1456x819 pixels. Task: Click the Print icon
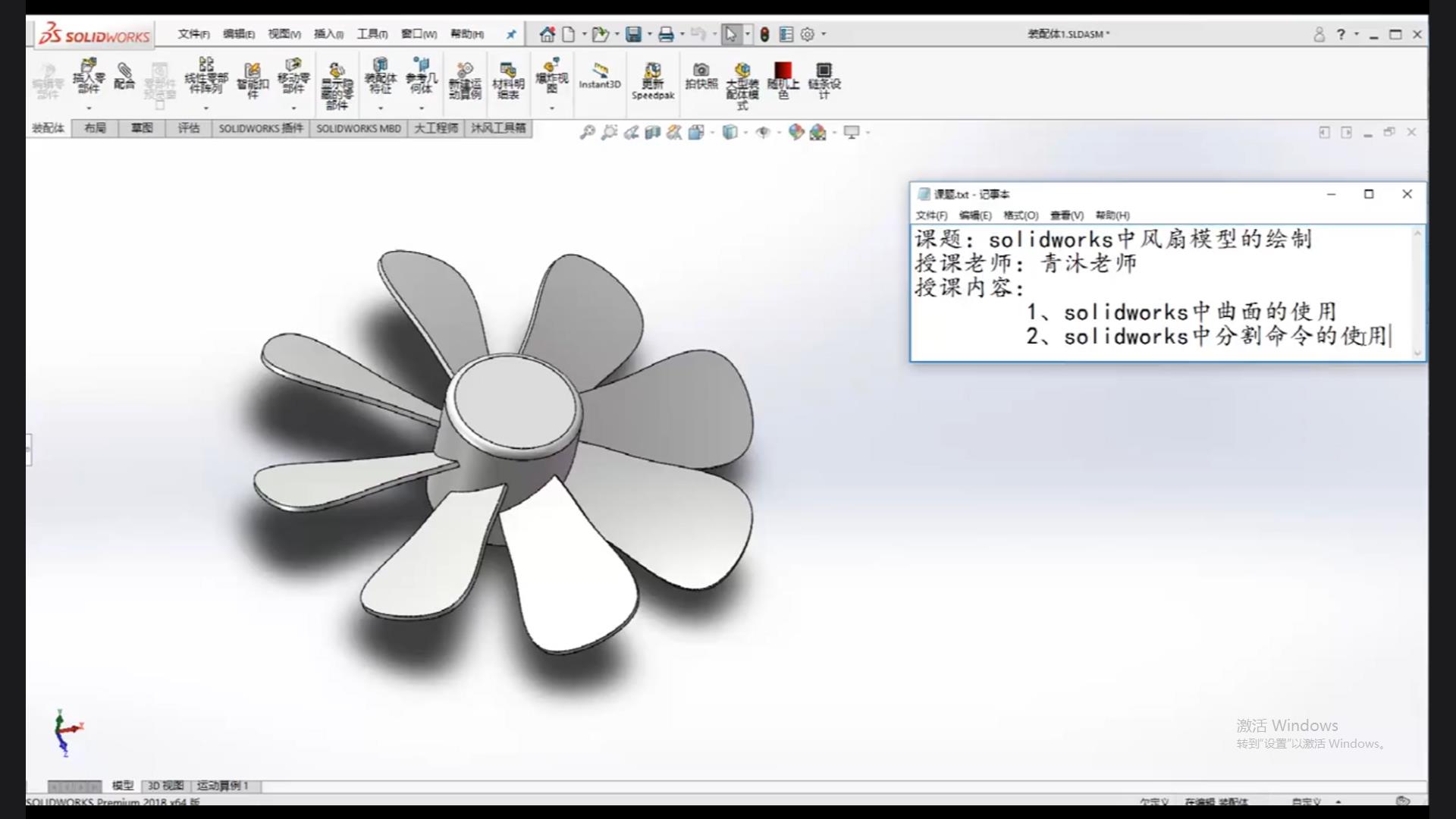[x=667, y=34]
